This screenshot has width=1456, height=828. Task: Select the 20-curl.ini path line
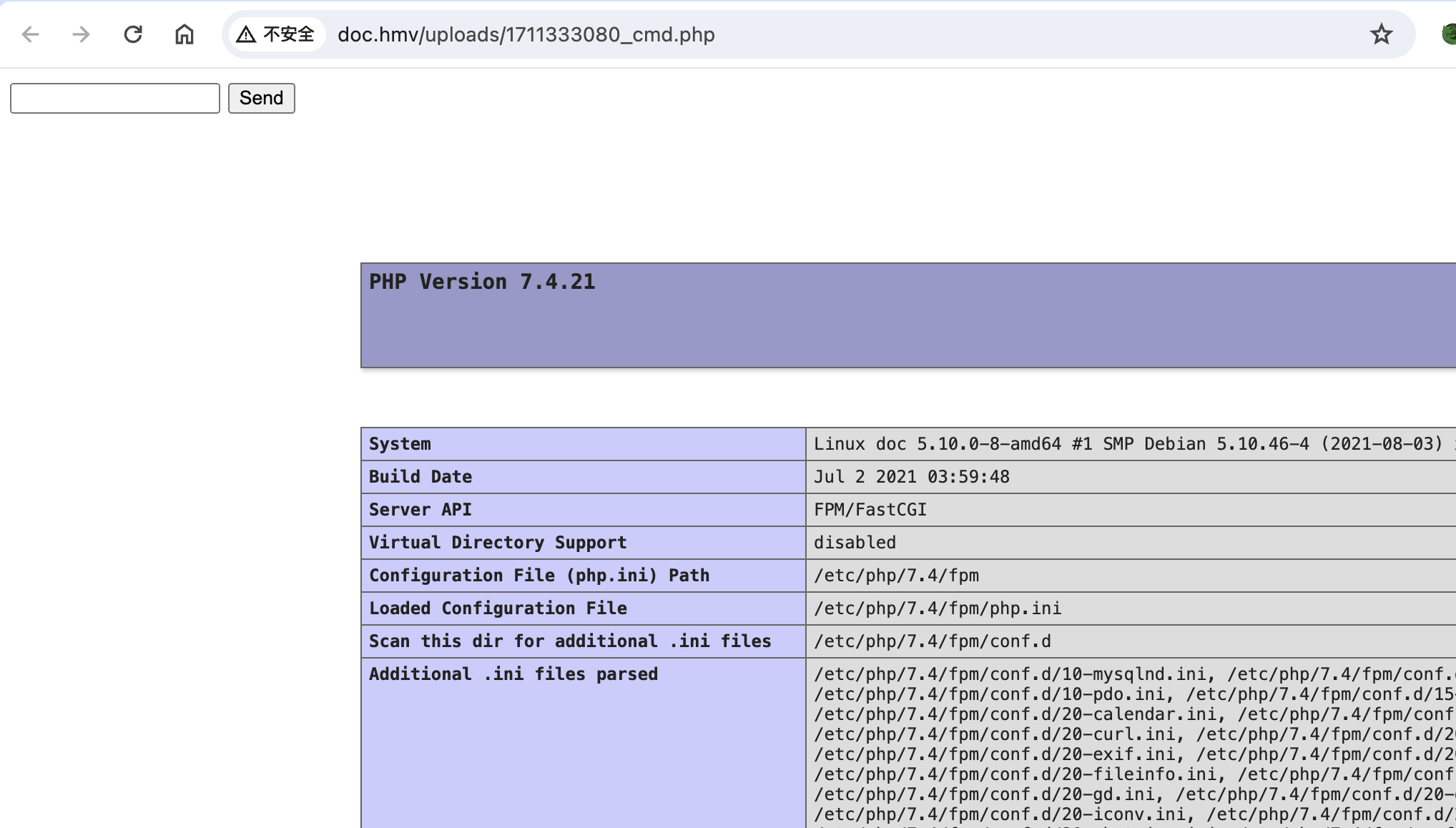click(x=995, y=734)
